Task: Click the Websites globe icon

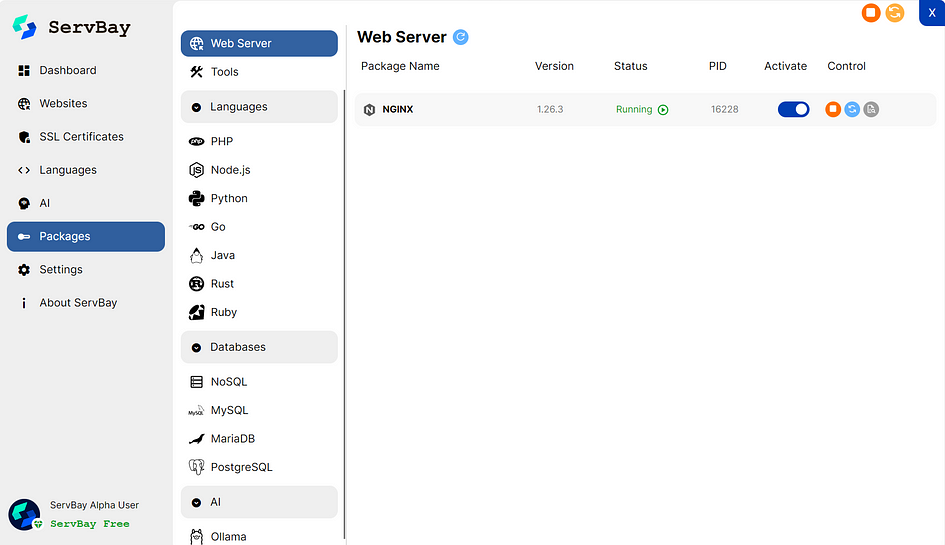Action: (x=24, y=104)
